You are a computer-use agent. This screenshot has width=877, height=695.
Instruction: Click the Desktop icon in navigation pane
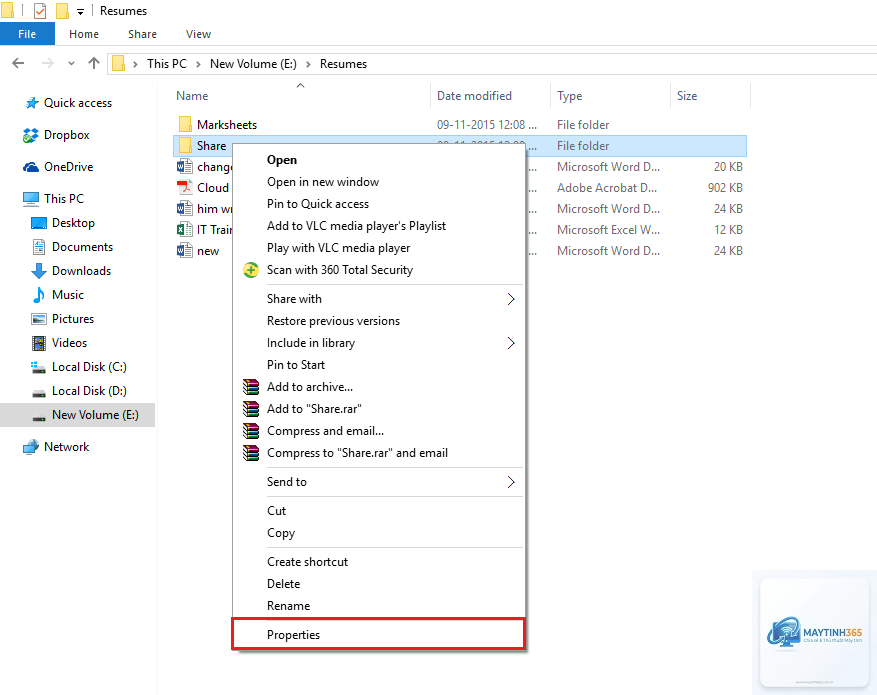[x=39, y=223]
